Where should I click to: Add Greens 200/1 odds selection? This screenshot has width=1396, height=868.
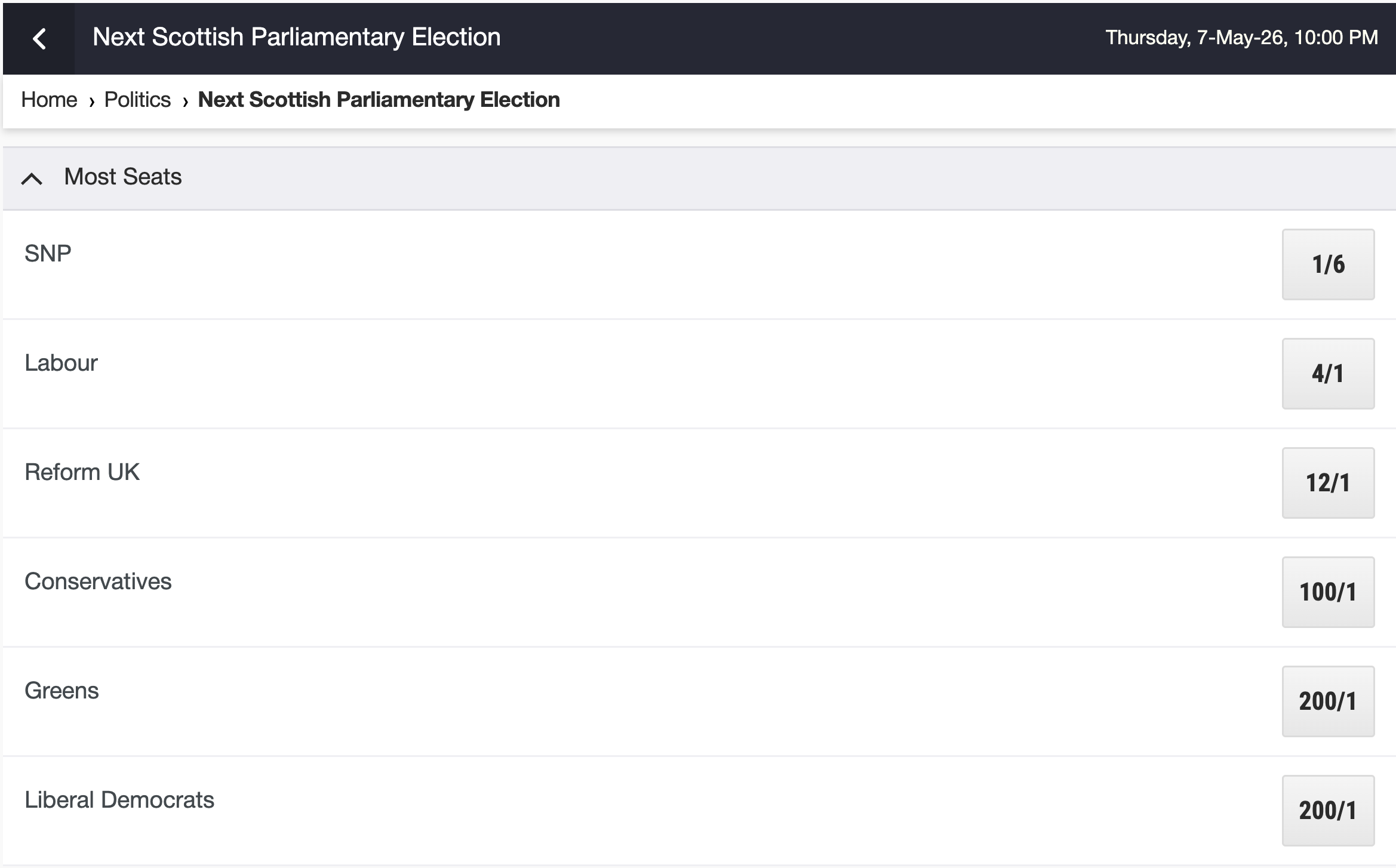click(1327, 701)
